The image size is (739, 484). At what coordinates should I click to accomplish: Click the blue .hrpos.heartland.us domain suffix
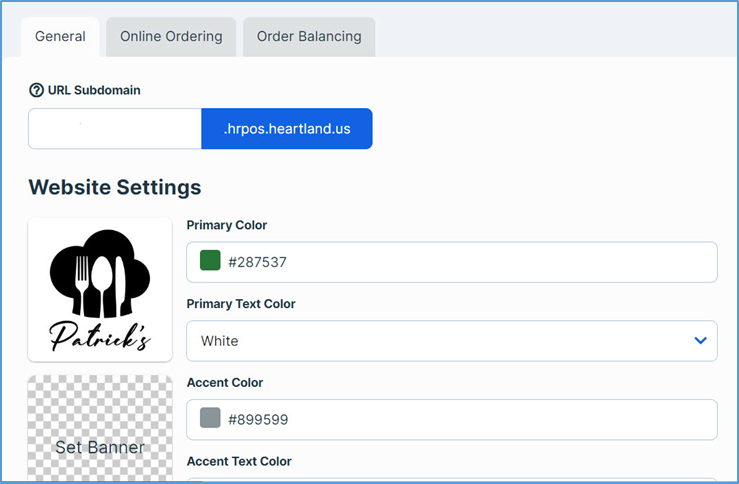[287, 129]
